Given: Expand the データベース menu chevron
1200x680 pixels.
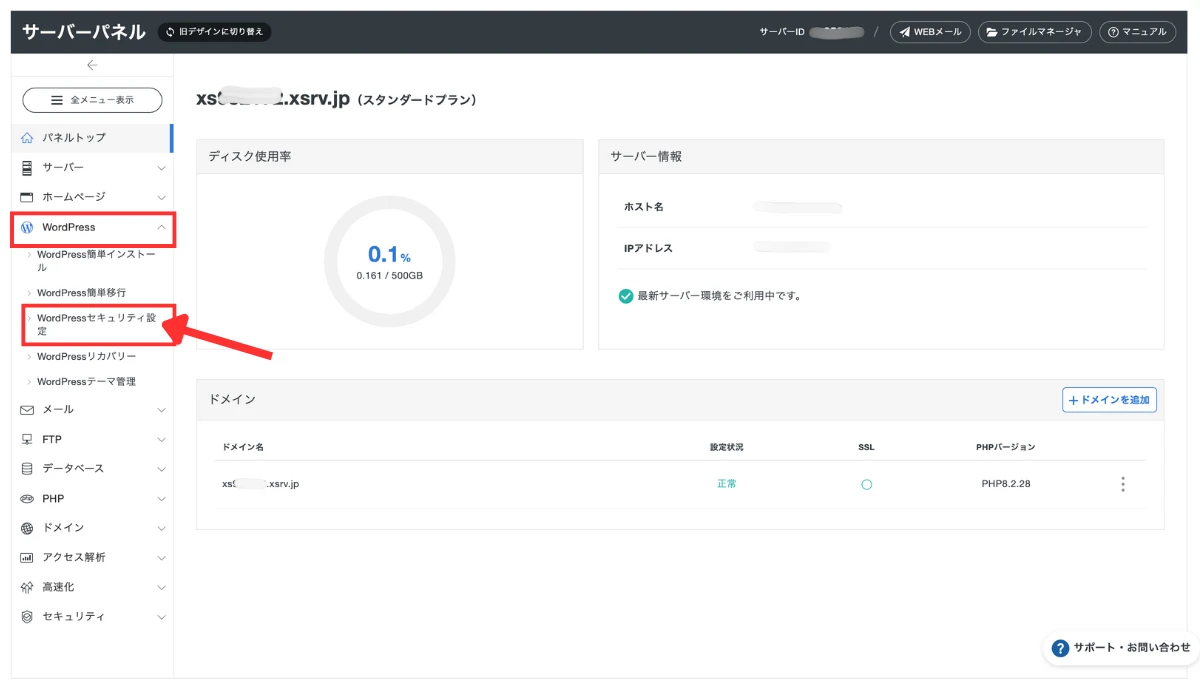Looking at the screenshot, I should click(162, 469).
